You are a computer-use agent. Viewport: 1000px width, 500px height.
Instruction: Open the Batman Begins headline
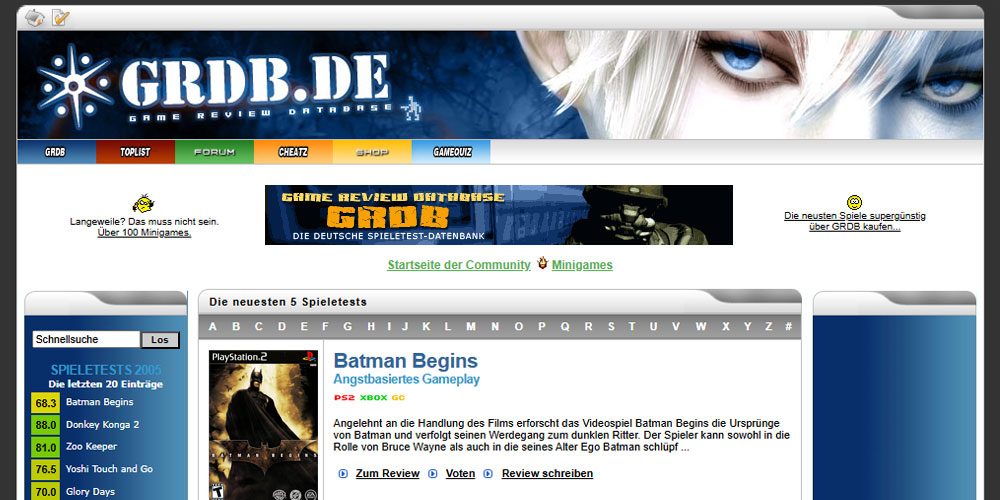pyautogui.click(x=406, y=361)
